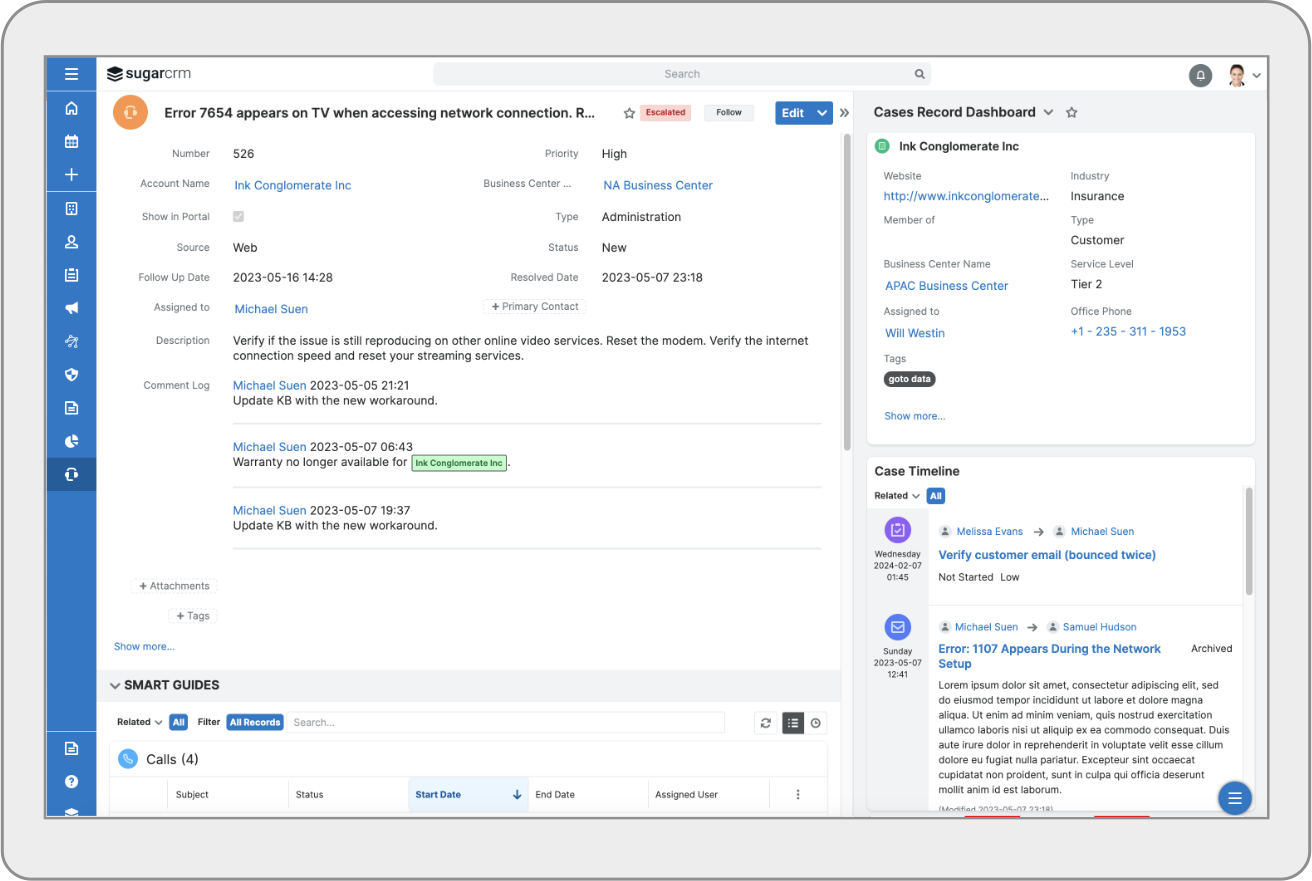
Task: Open the user avatar menu
Action: pyautogui.click(x=1243, y=75)
